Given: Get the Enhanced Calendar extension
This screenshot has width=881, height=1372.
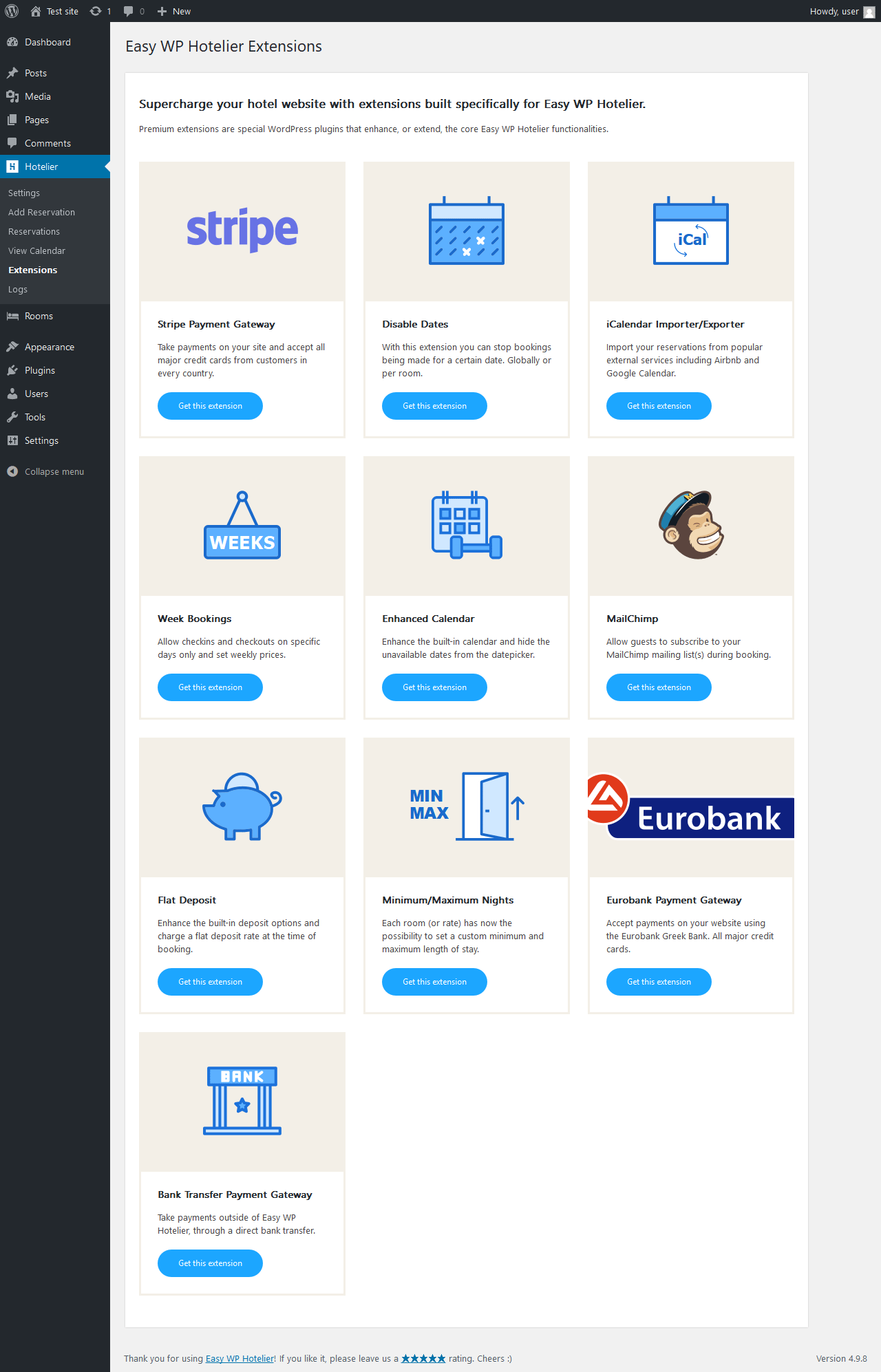Looking at the screenshot, I should pyautogui.click(x=434, y=687).
